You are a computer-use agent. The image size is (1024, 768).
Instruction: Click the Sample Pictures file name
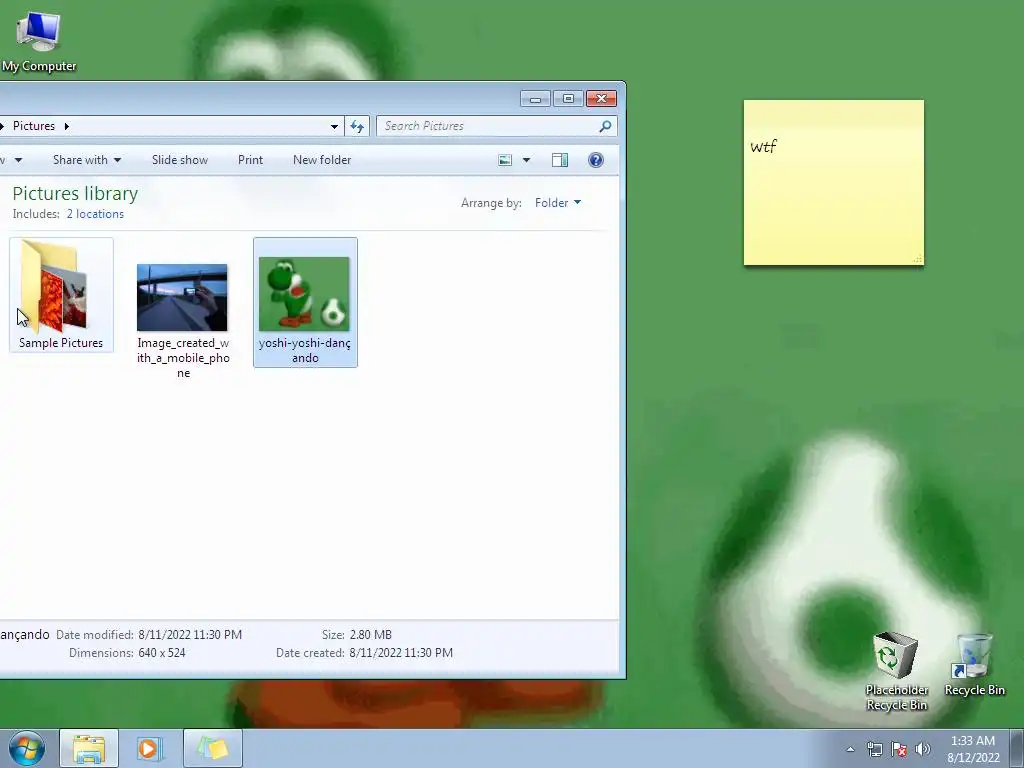(61, 343)
